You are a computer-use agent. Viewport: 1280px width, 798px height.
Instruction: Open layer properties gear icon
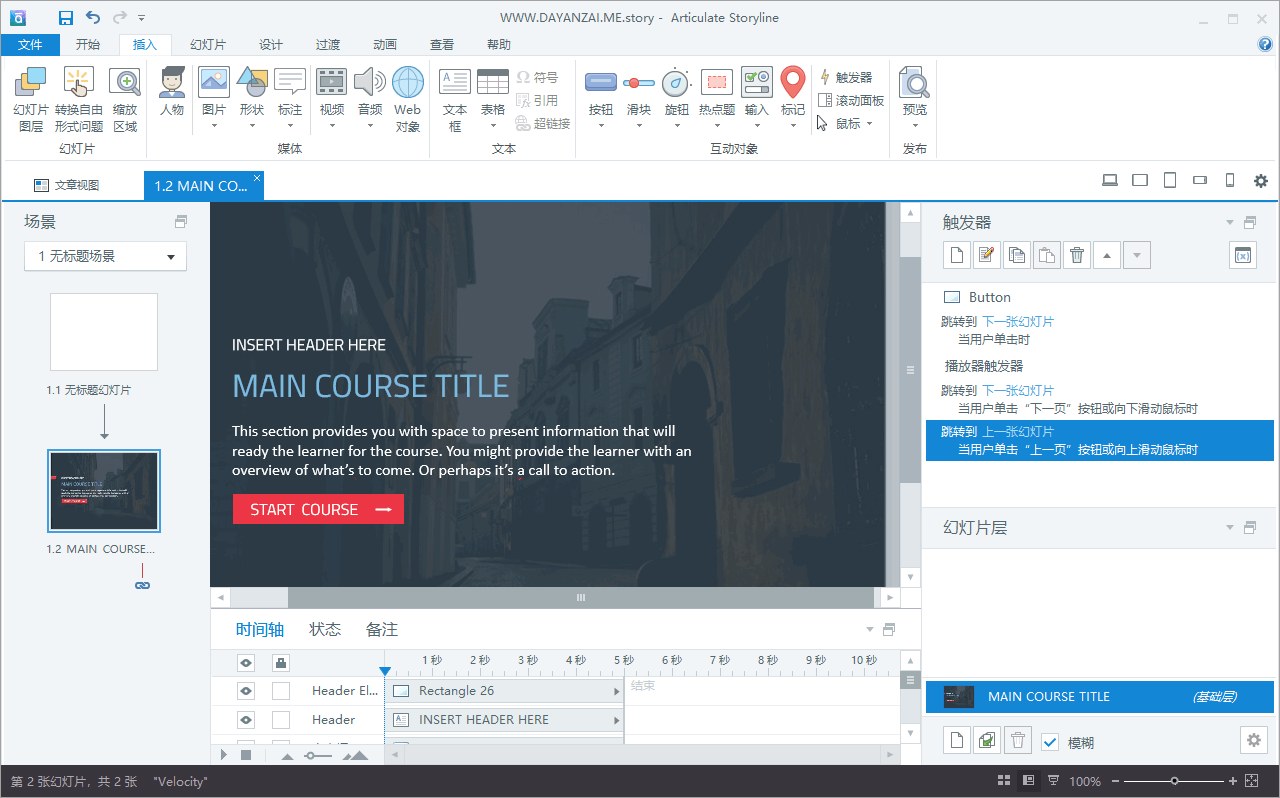1253,740
